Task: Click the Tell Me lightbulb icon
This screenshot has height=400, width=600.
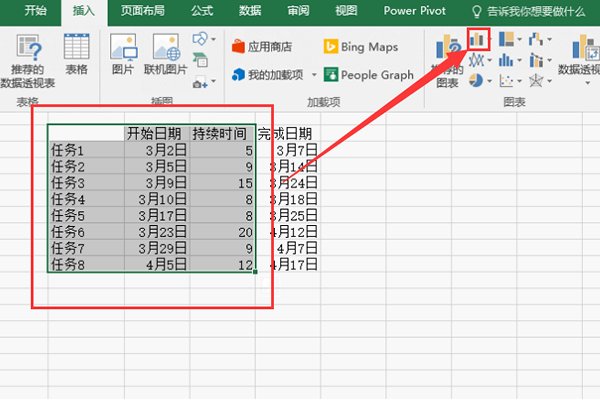Action: pos(476,11)
